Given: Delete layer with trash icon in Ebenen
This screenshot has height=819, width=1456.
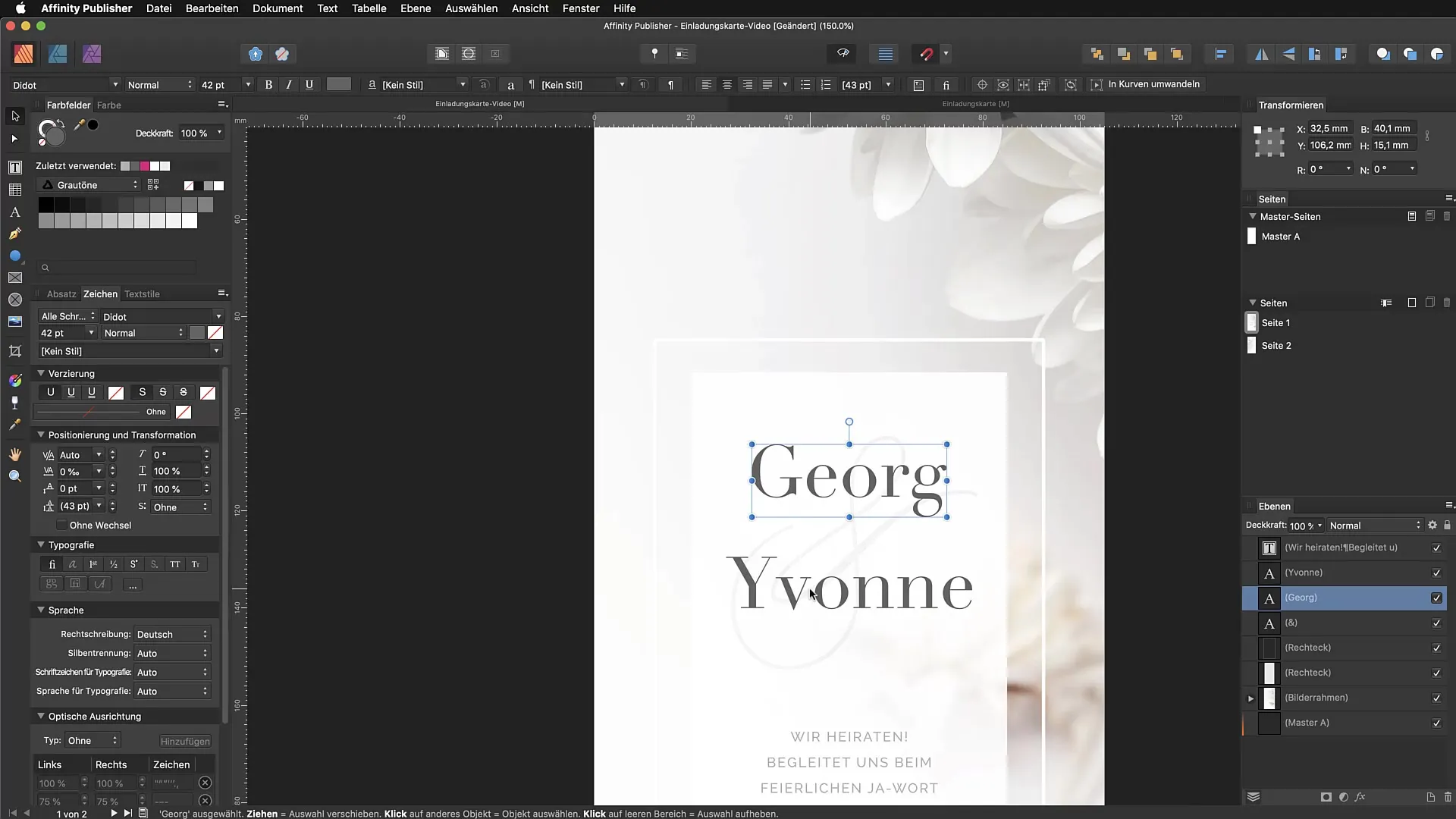Looking at the screenshot, I should pos(1448,797).
